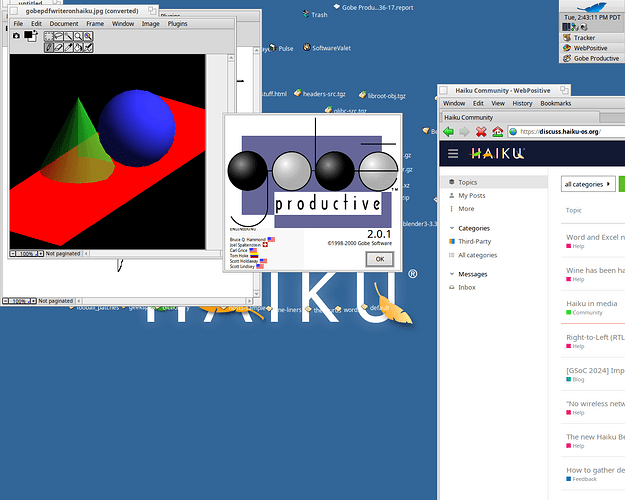Select the eyedropper tool

click(x=69, y=47)
